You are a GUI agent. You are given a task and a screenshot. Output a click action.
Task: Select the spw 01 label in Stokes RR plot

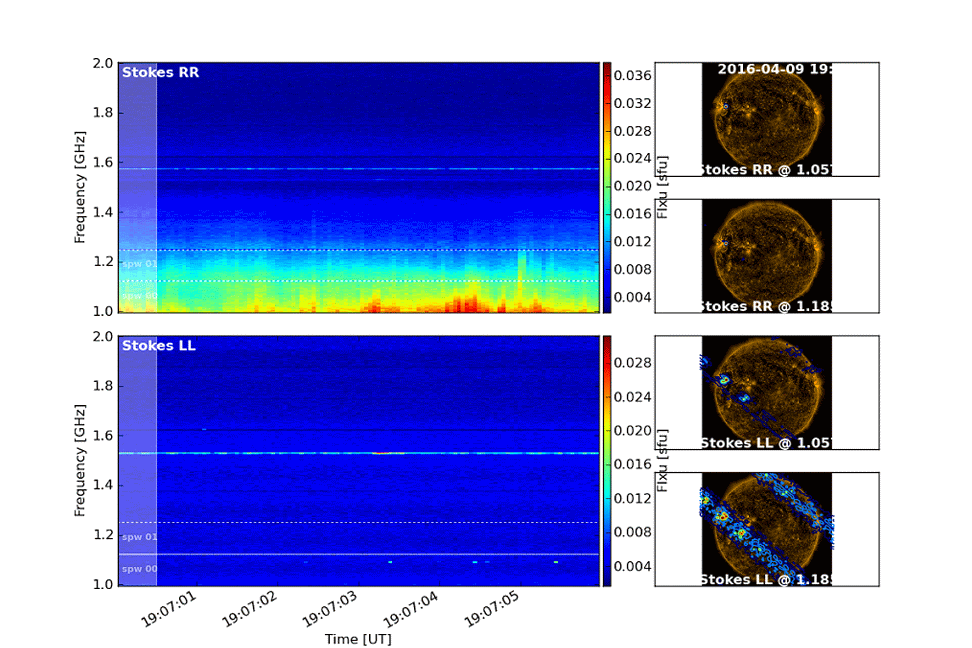point(139,264)
